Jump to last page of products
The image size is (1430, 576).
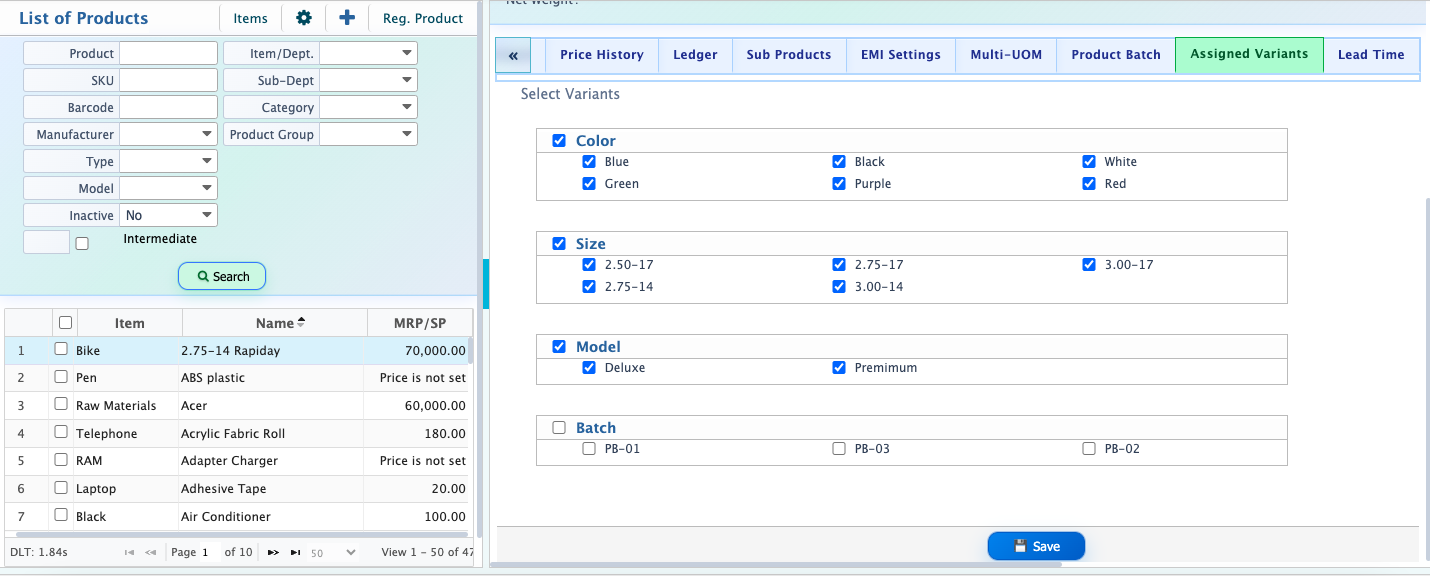[295, 552]
